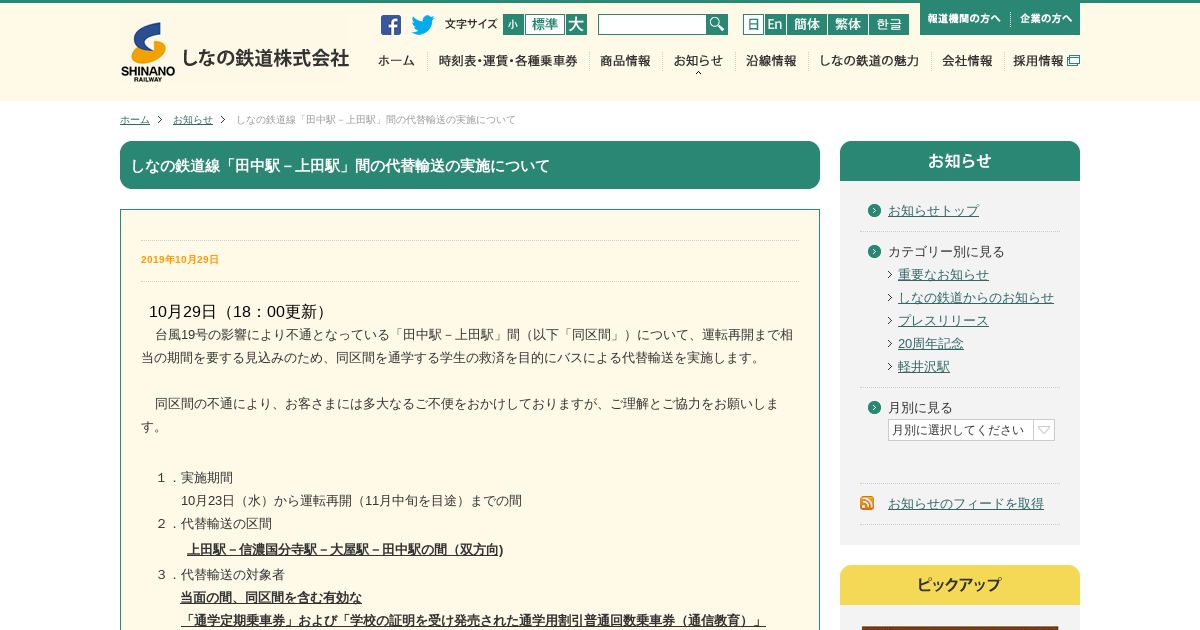This screenshot has width=1200, height=630.
Task: Click the green bullet icon beside お知らせトップ
Action: 874,210
